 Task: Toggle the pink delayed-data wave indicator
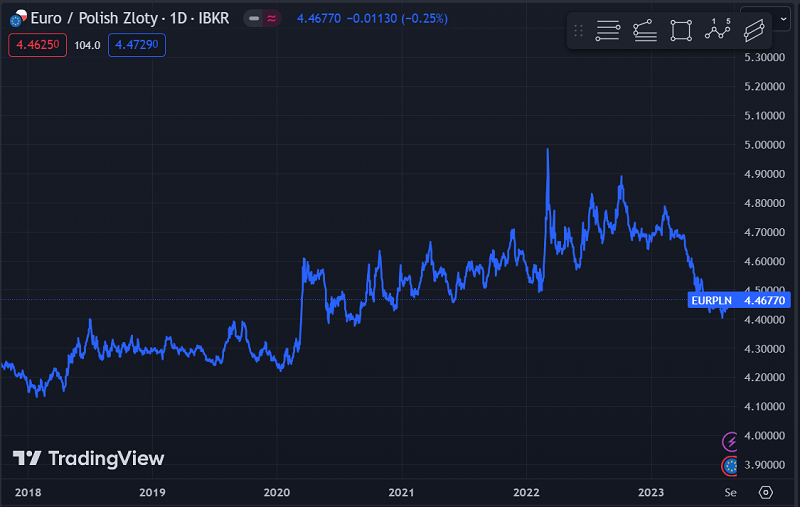[x=272, y=19]
